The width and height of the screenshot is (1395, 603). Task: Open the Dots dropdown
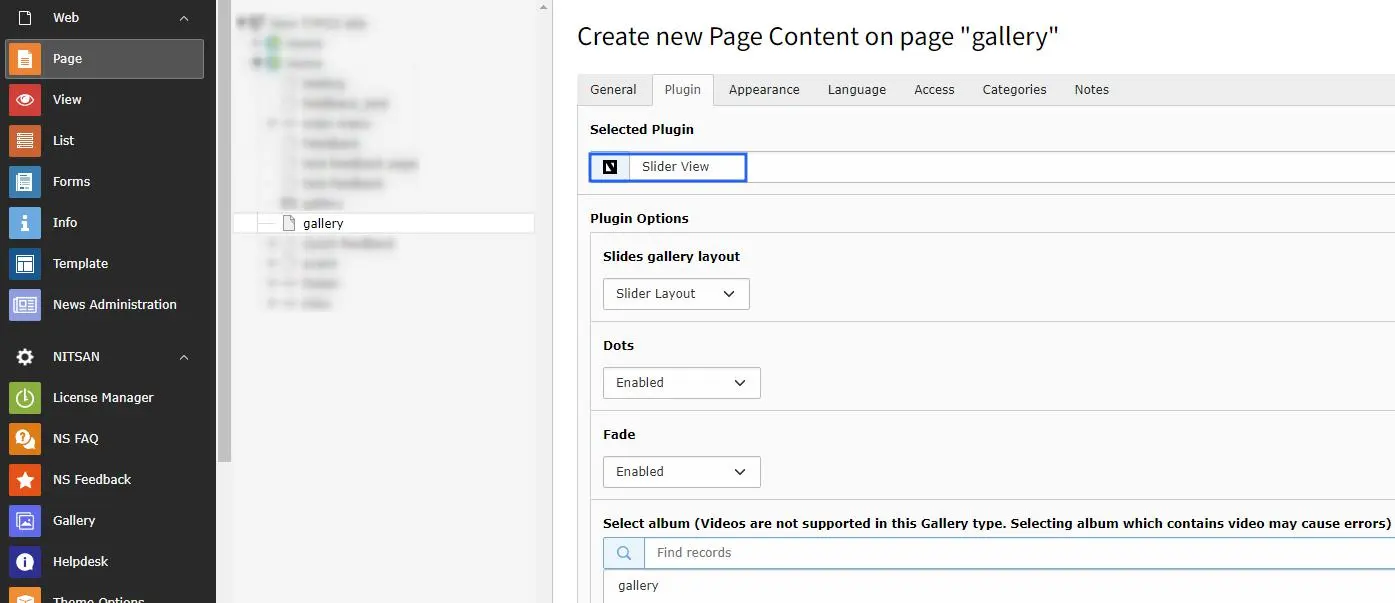pos(682,383)
